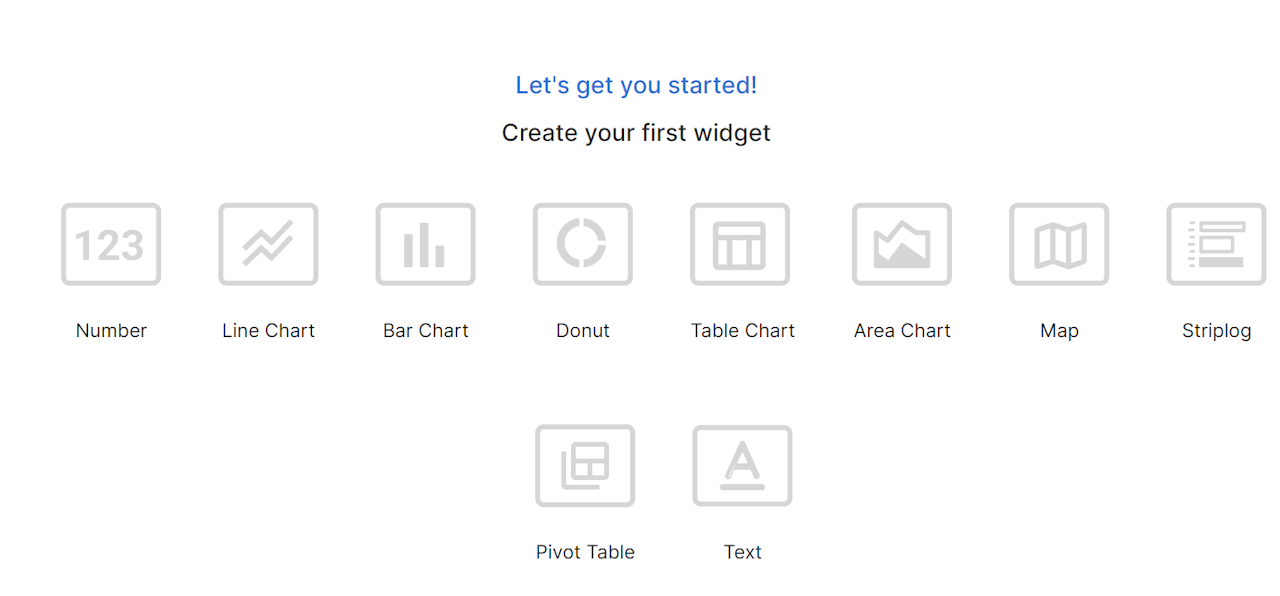
Task: Select the "Bar Chart" text label
Action: 426,331
